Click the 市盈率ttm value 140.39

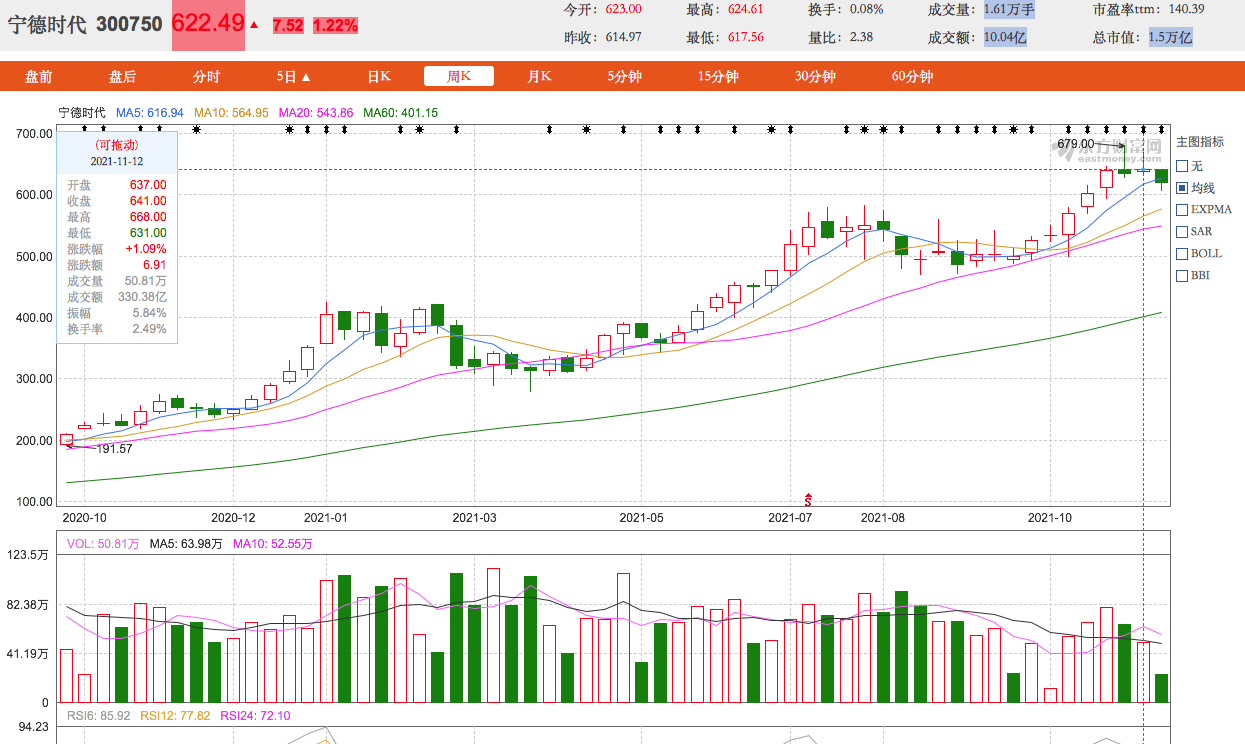(1187, 10)
